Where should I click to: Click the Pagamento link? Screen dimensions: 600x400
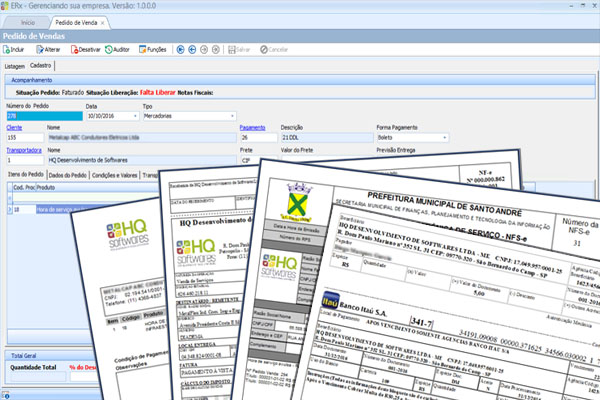253,127
